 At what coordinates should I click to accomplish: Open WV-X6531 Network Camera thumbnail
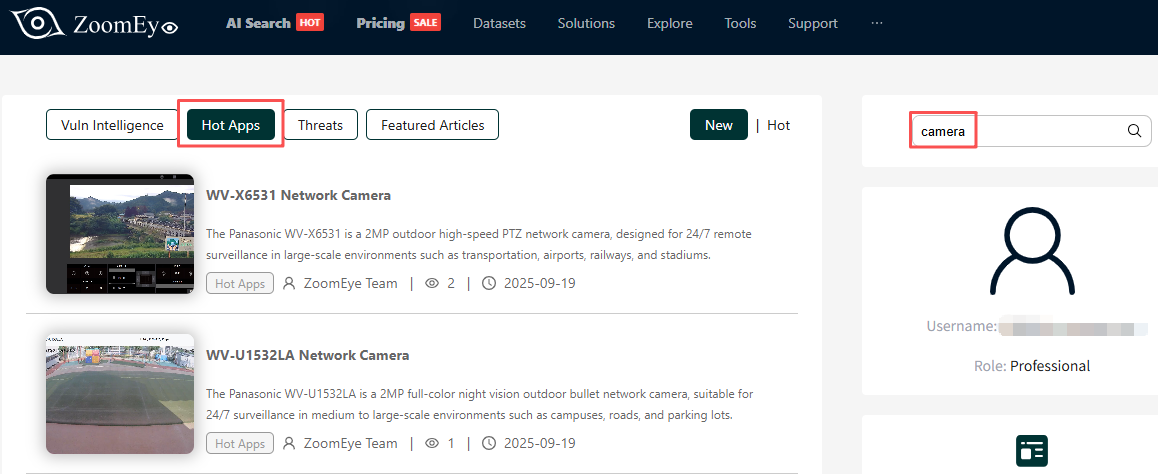(x=120, y=234)
